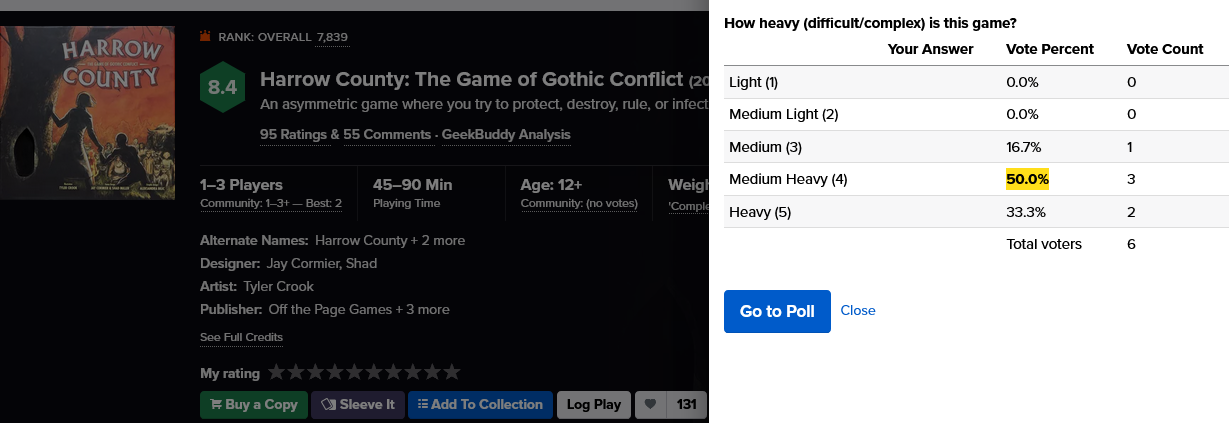Click the first rating star under My rating
The image size is (1229, 423).
pos(276,372)
